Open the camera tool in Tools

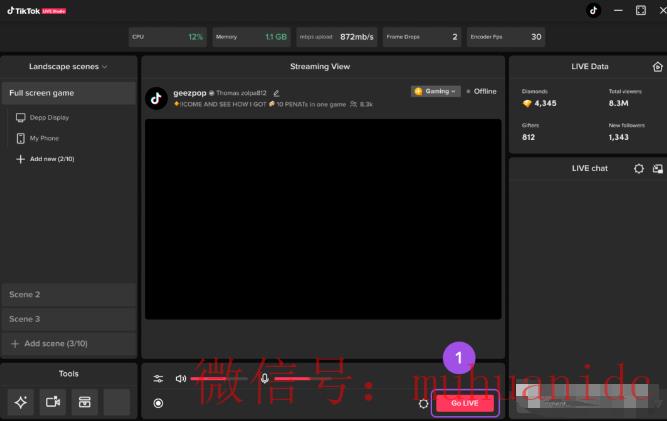click(x=53, y=402)
